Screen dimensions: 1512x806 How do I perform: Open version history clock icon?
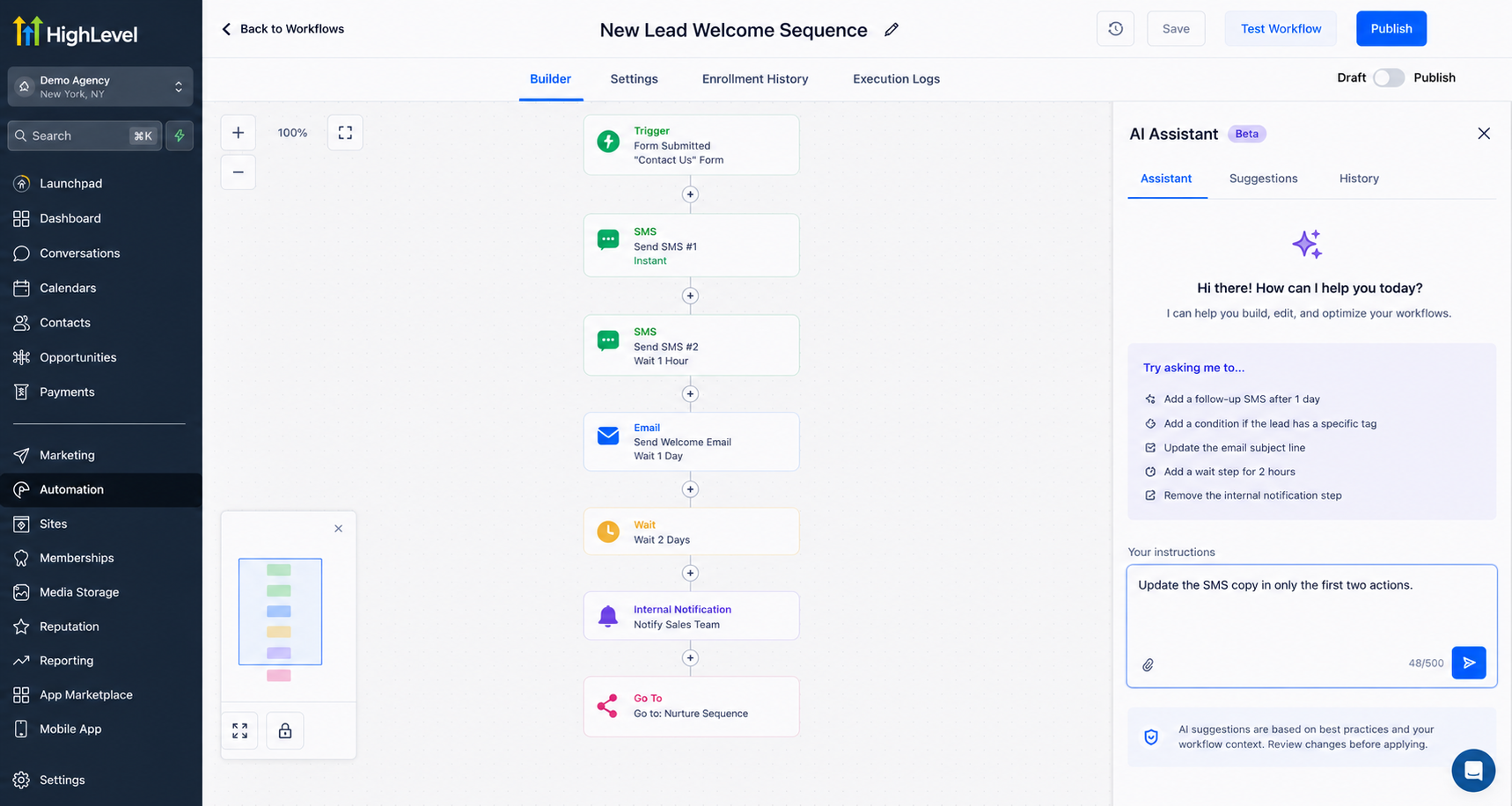point(1115,29)
